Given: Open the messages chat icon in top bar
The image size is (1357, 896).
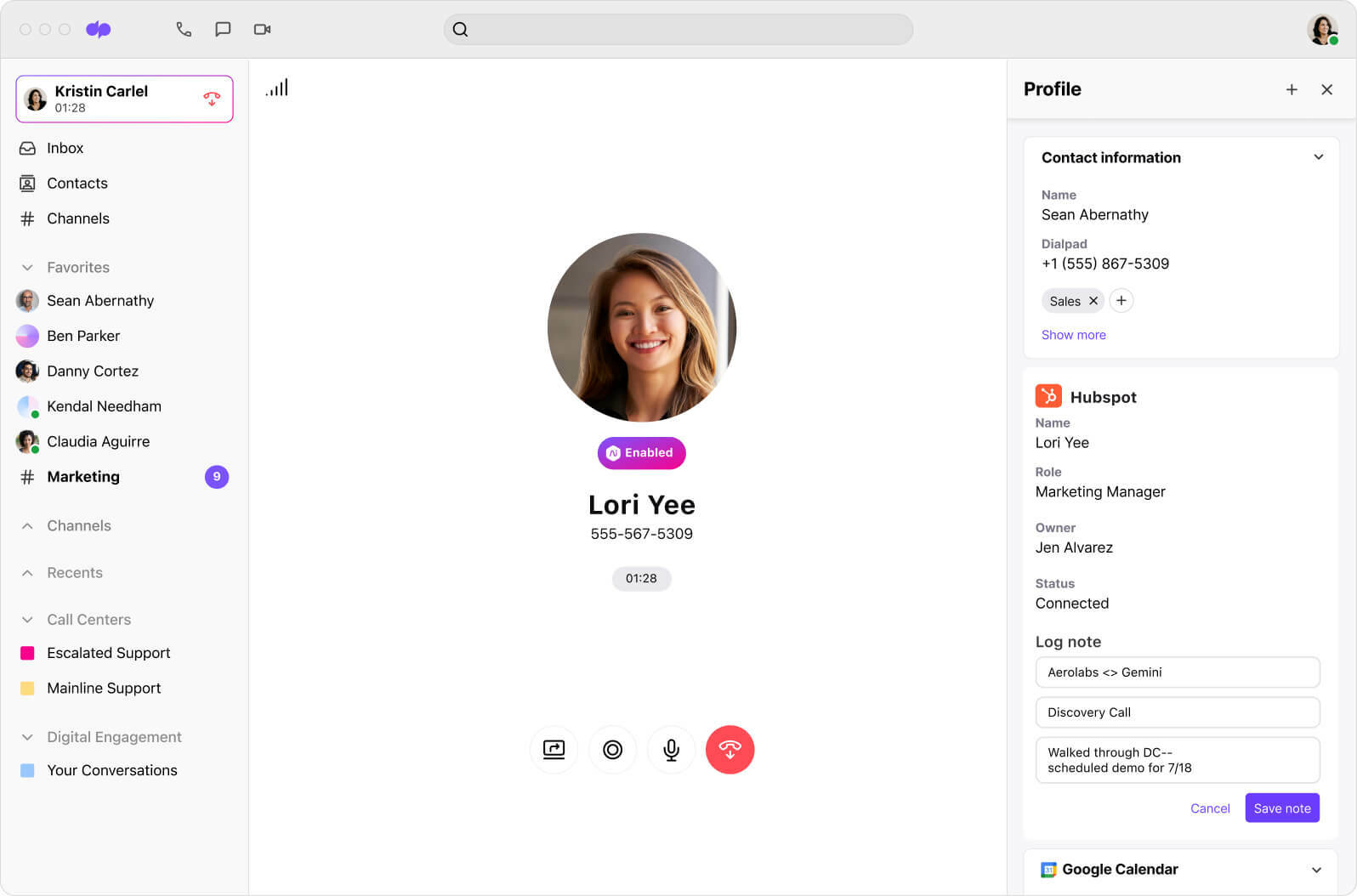Looking at the screenshot, I should tap(223, 29).
